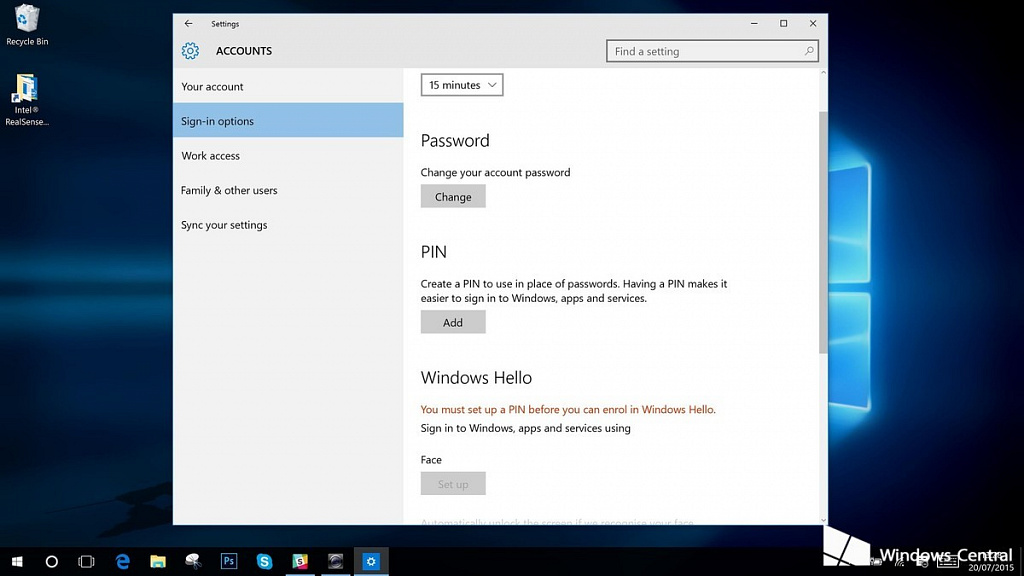Image resolution: width=1024 pixels, height=576 pixels.
Task: Click the taskbar date 20/07/2015
Action: tap(991, 568)
